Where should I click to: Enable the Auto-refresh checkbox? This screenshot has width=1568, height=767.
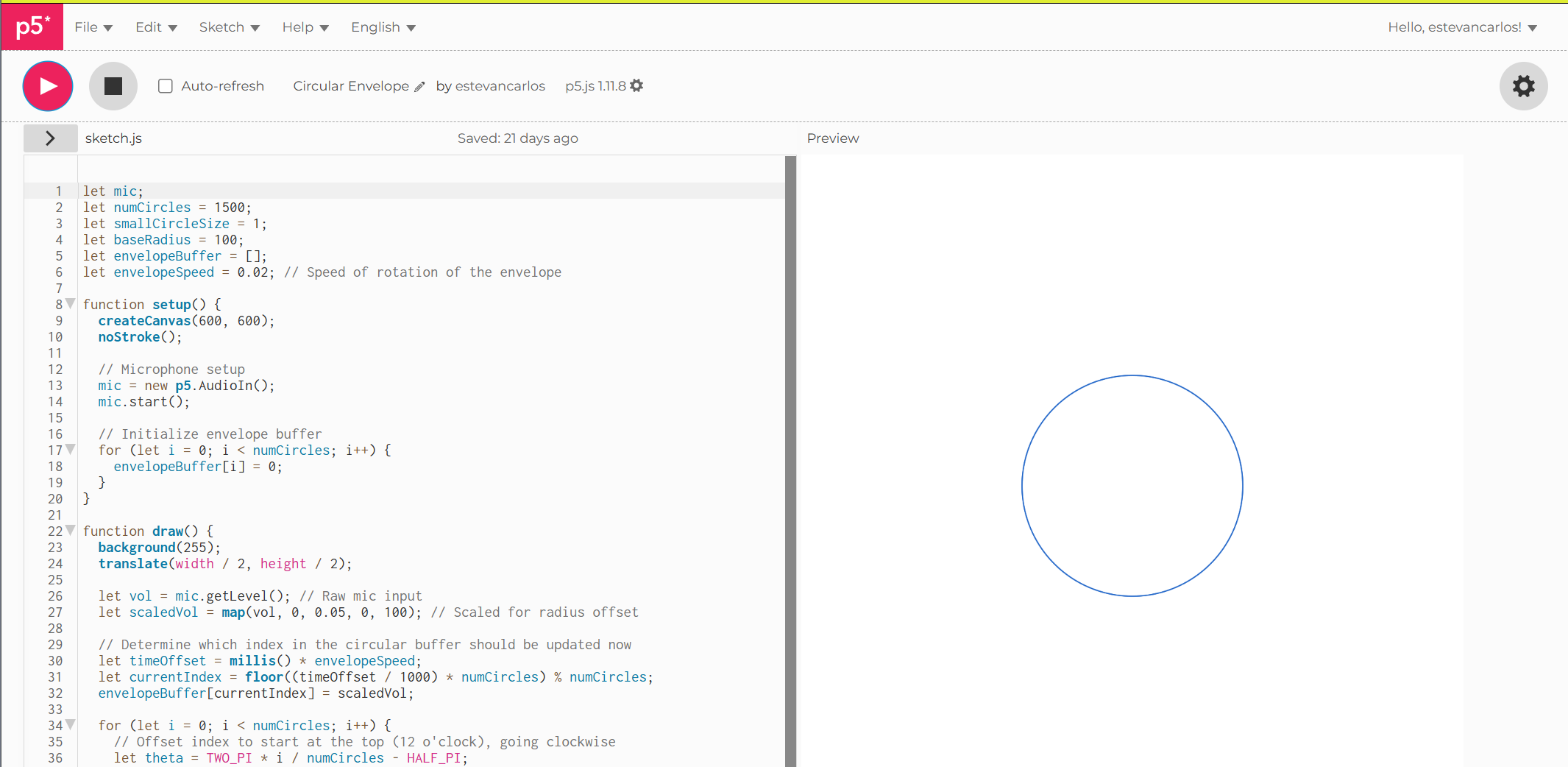[x=166, y=86]
